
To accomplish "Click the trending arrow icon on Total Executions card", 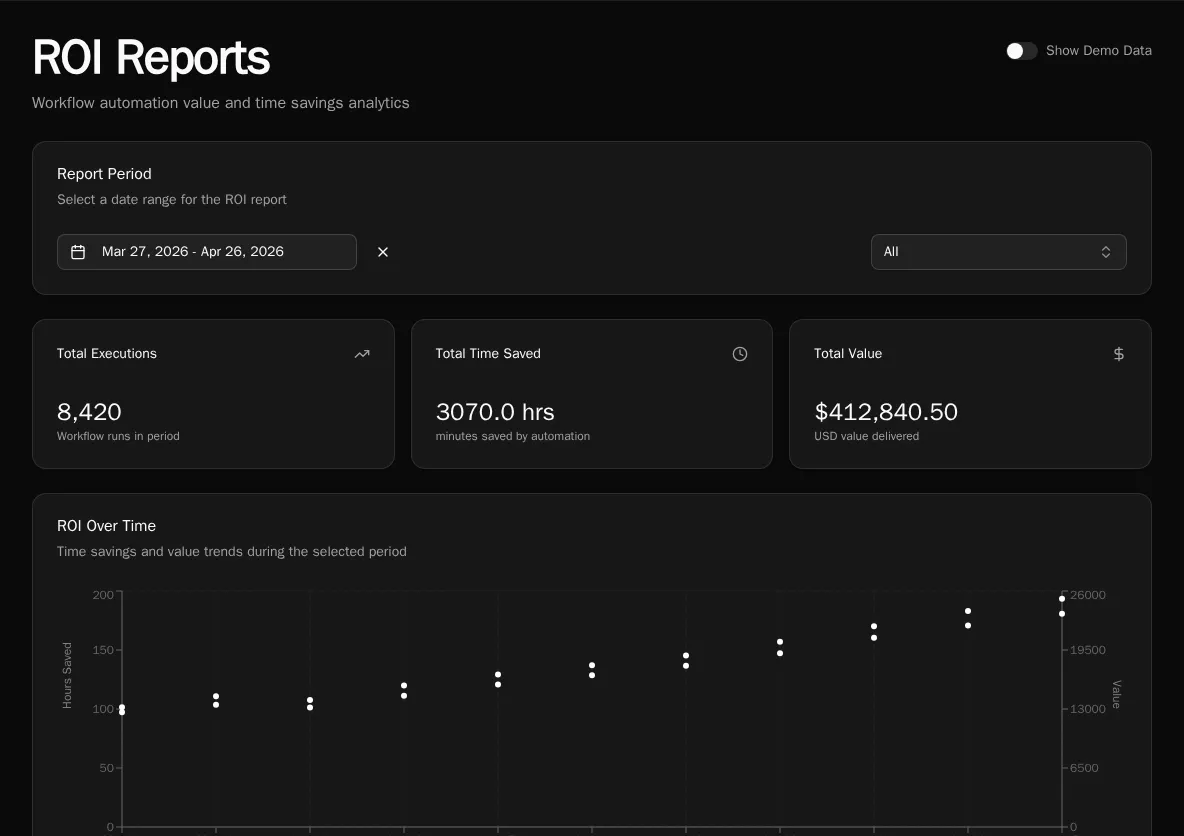I will point(362,353).
